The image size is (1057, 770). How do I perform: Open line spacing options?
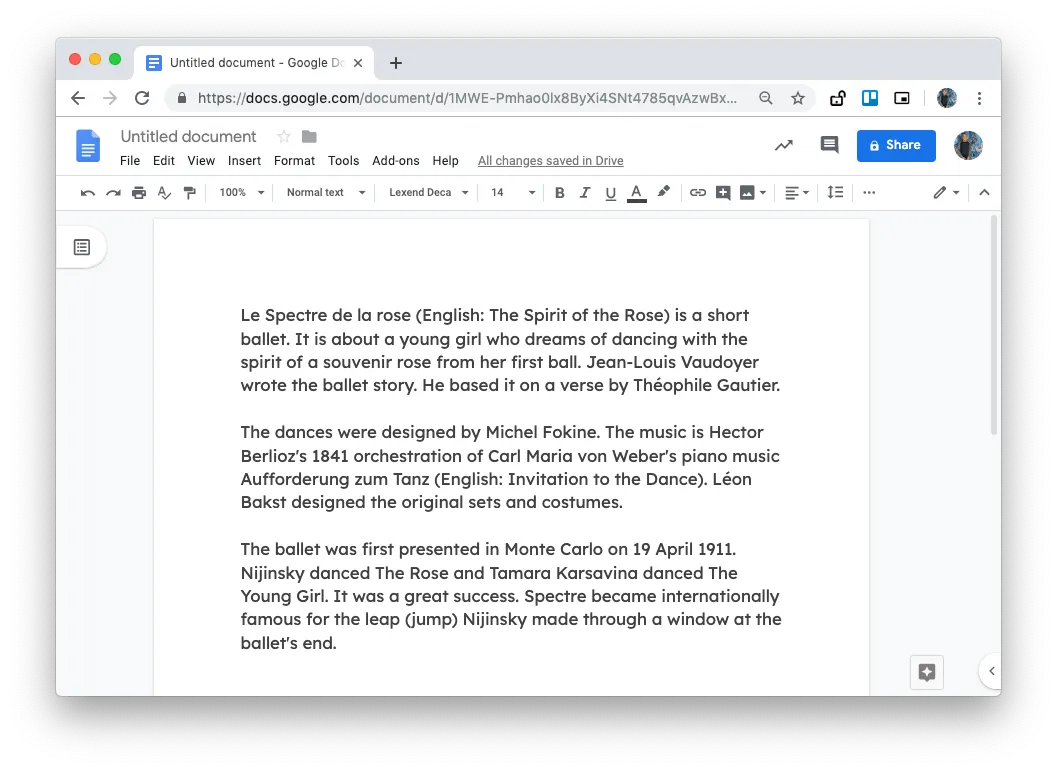pos(835,192)
